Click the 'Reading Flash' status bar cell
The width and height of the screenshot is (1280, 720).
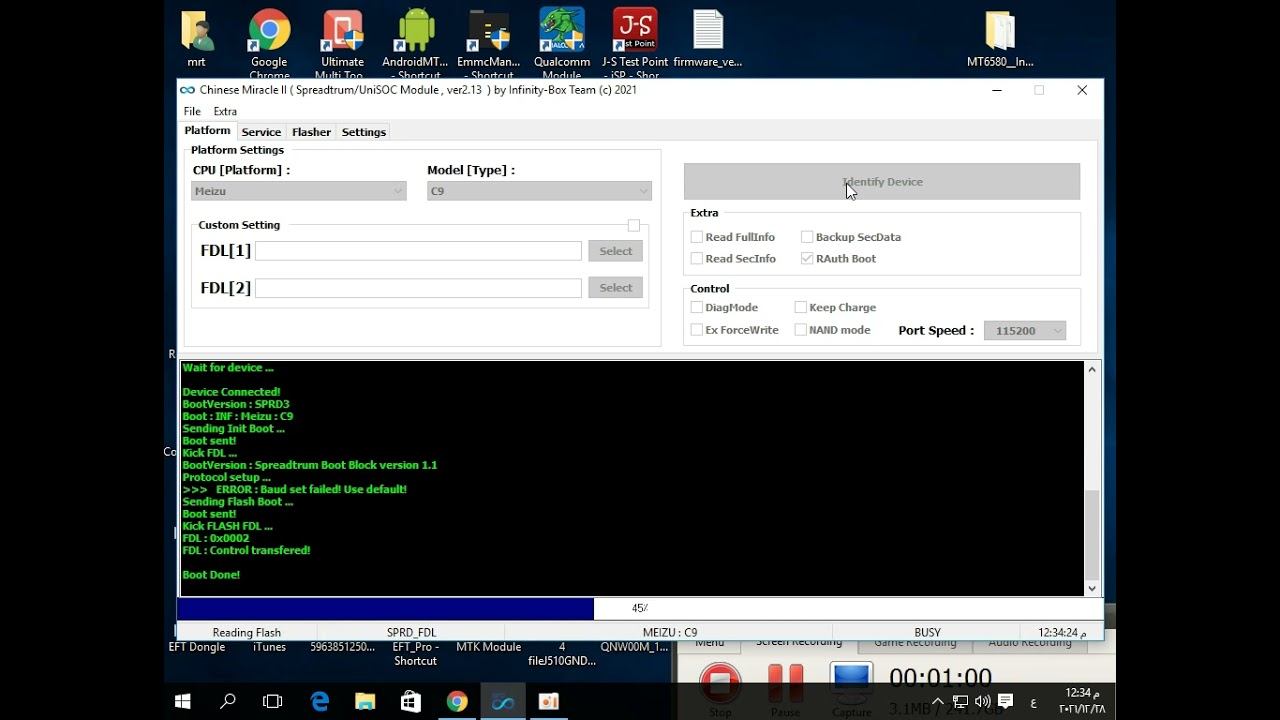coord(247,632)
